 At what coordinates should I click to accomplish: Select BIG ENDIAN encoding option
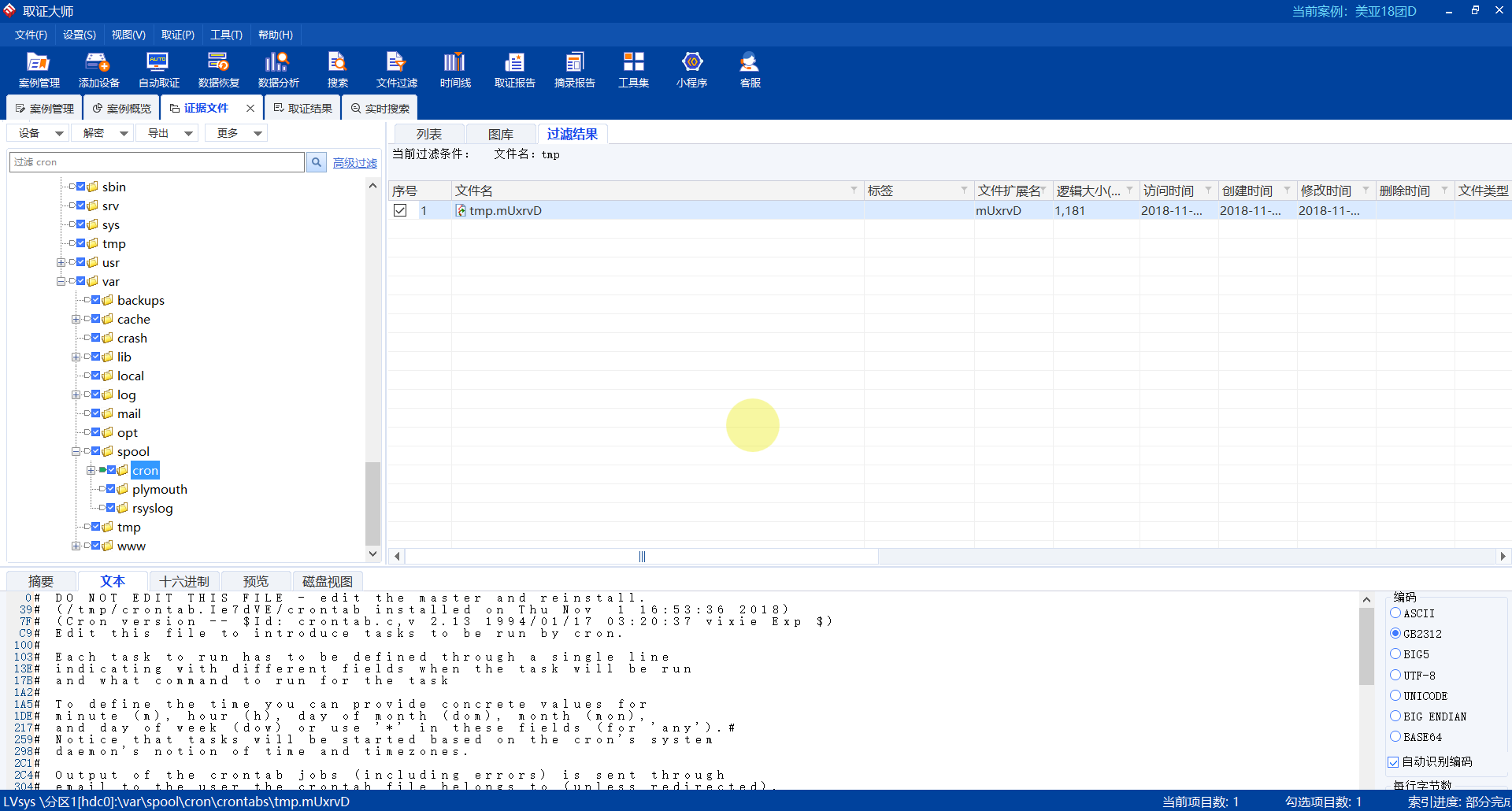[x=1395, y=716]
